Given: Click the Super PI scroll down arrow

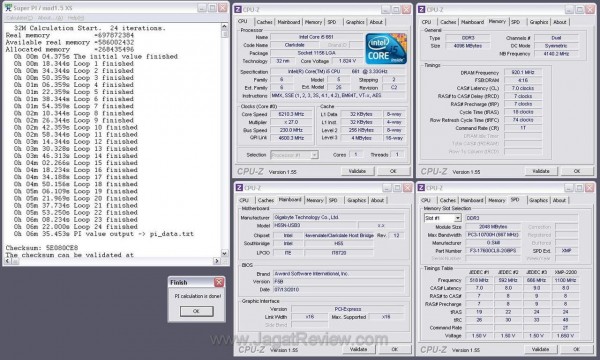Looking at the screenshot, I should pyautogui.click(x=225, y=253).
